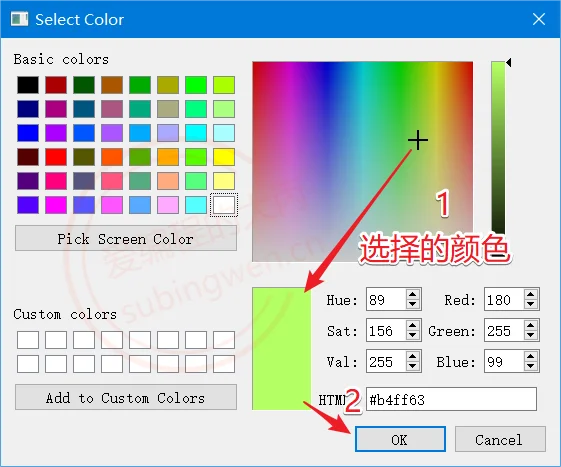Click the crosshair in the color spectrum
This screenshot has width=561, height=467.
click(x=418, y=140)
